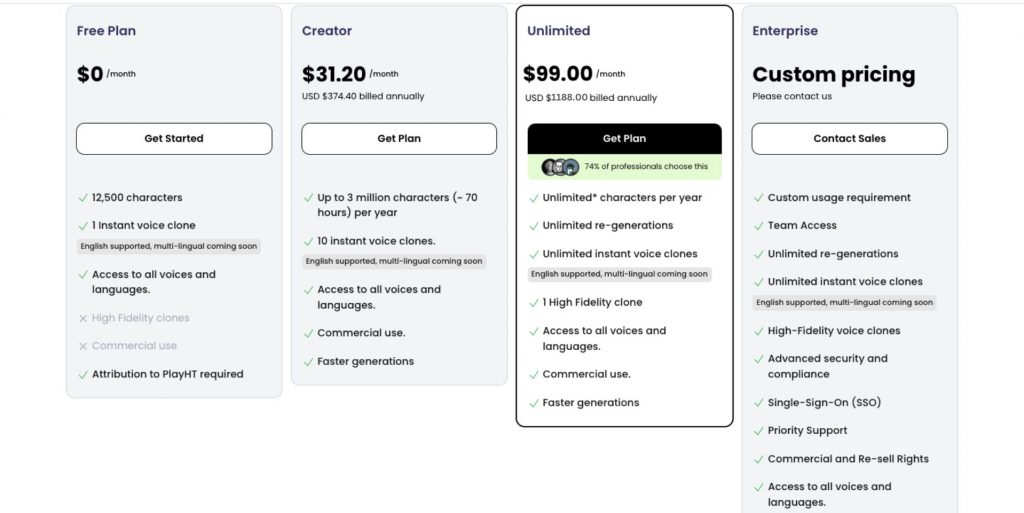
Task: Click the checkmark icon next to 12,500 characters
Action: [x=83, y=198]
